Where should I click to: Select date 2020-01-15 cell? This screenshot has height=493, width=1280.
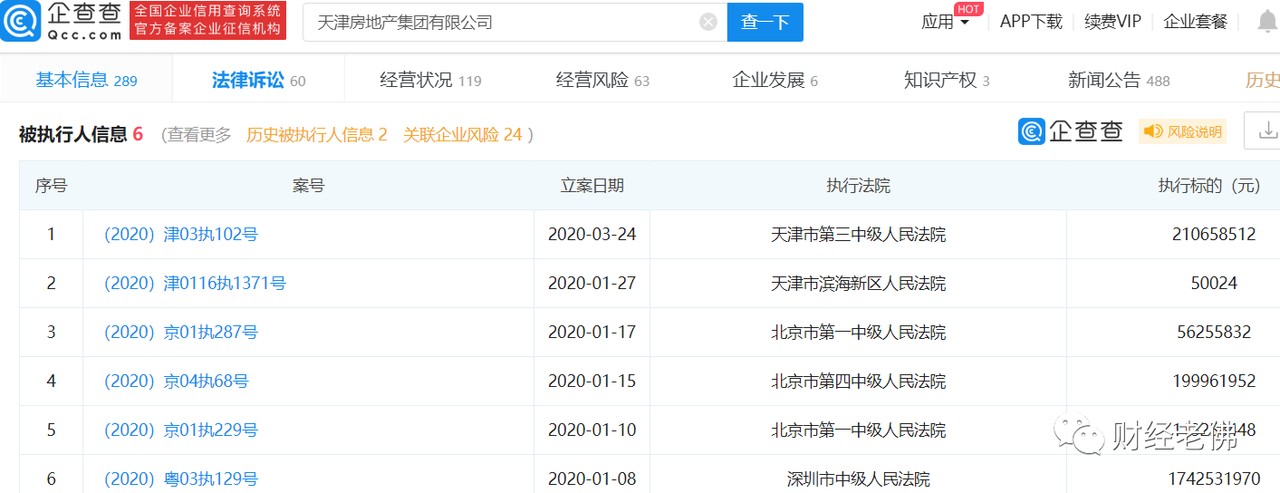[x=592, y=381]
